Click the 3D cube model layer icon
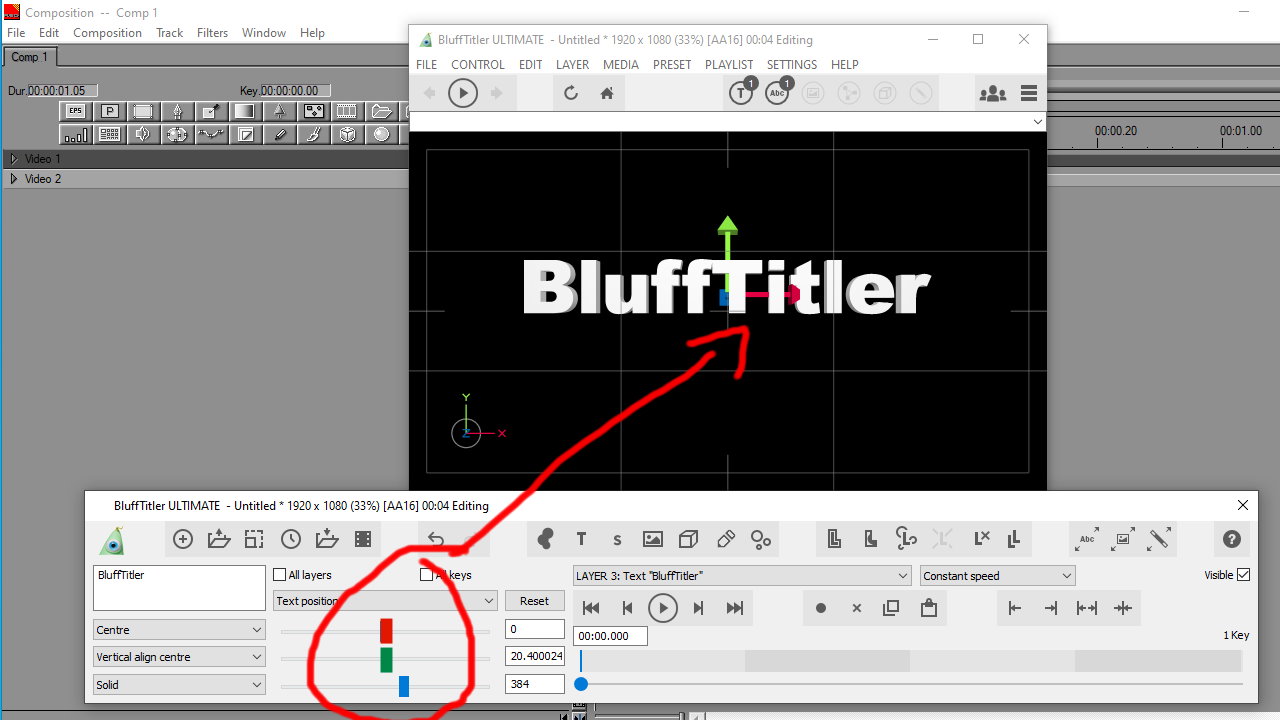Image resolution: width=1280 pixels, height=720 pixels. 688,539
